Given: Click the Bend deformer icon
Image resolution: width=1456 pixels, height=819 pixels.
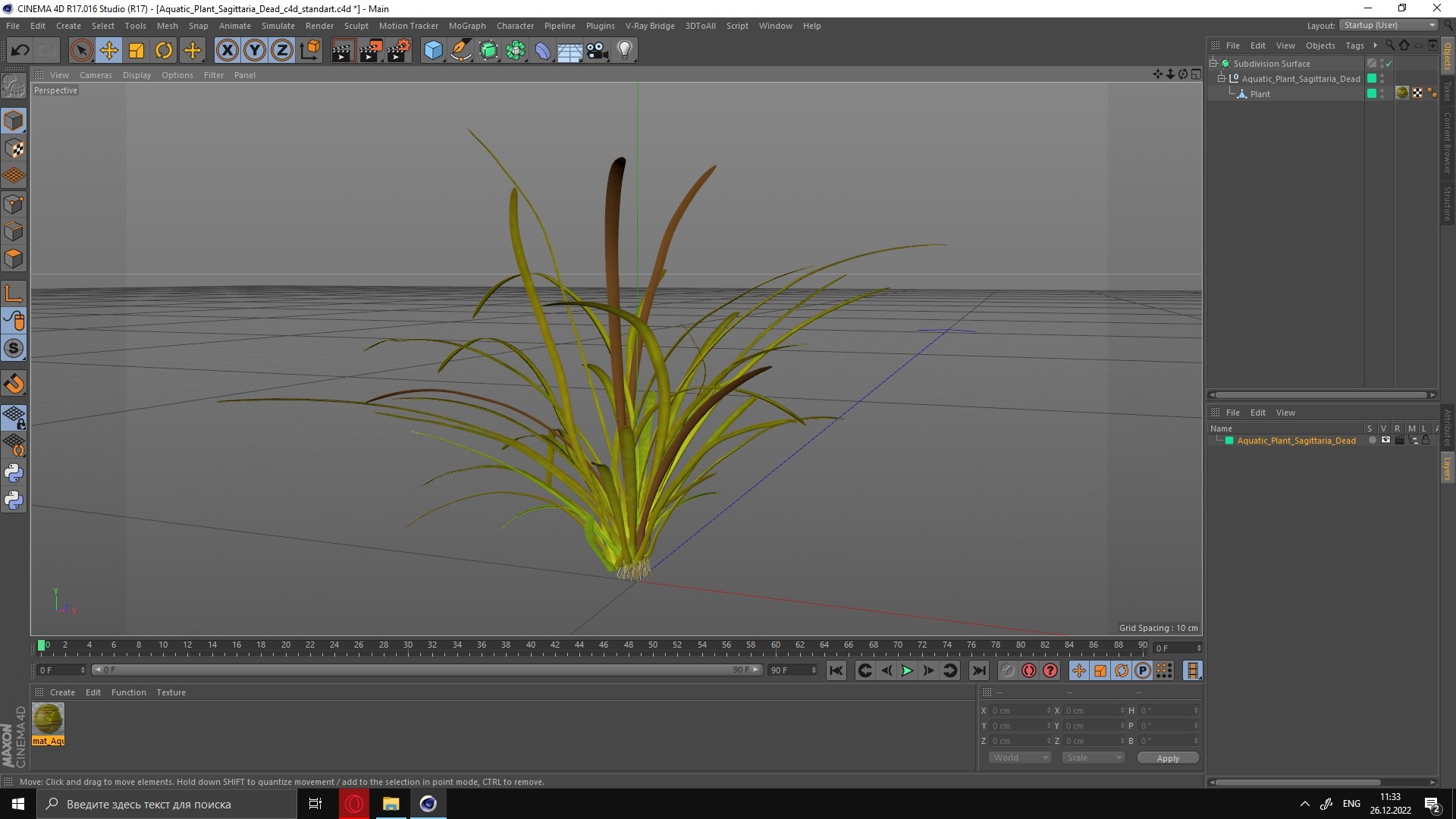Looking at the screenshot, I should pos(543,51).
